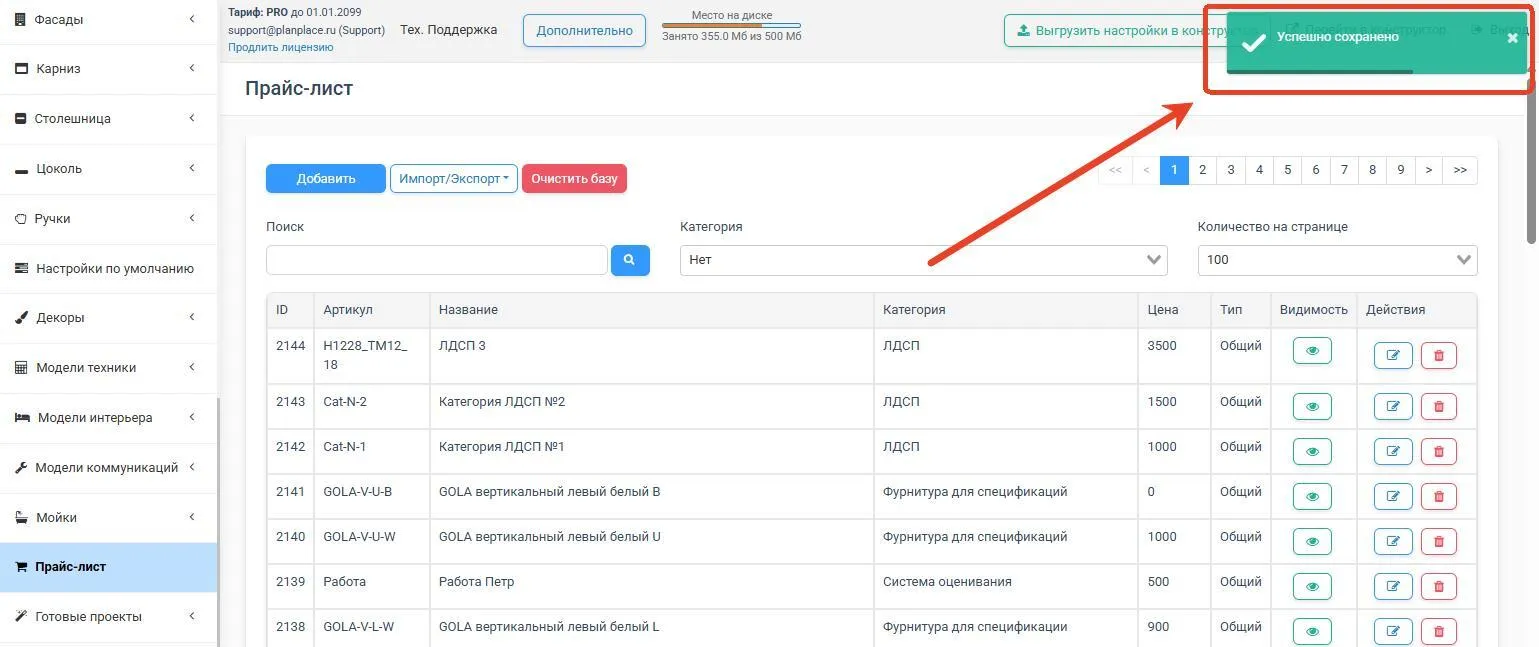The height and width of the screenshot is (647, 1539).
Task: Expand the Готовые проекты section
Action: 108,617
